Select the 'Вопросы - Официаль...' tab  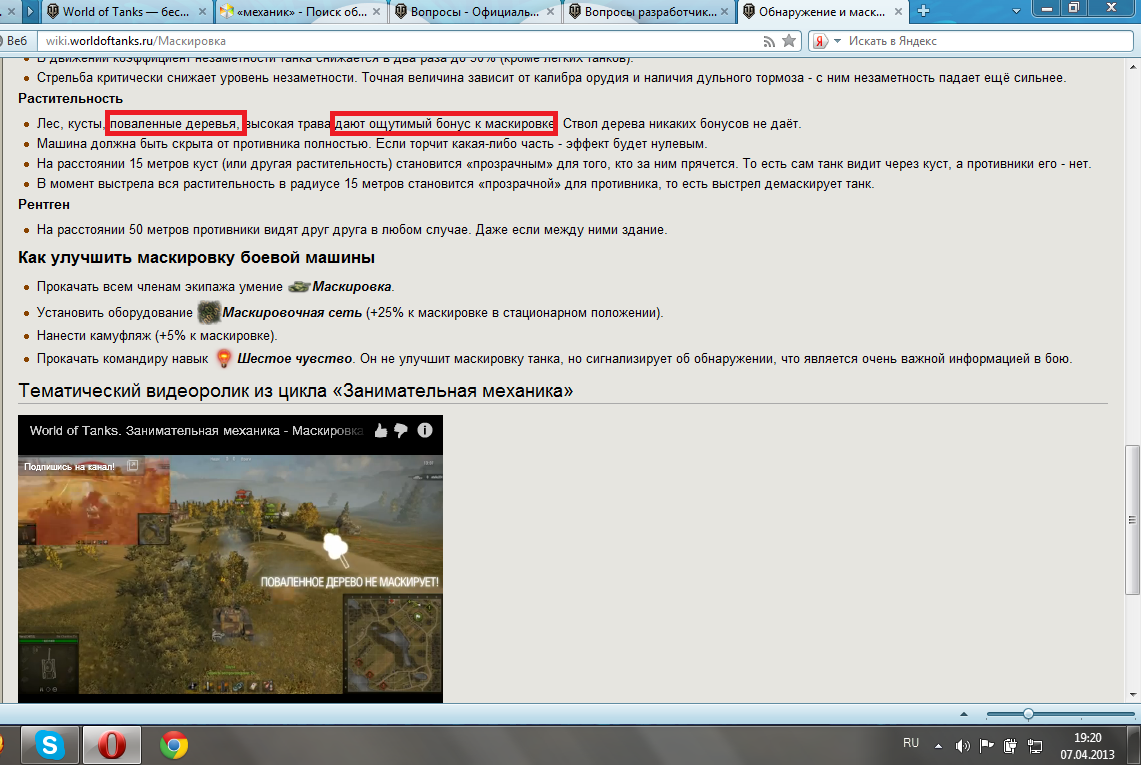474,12
